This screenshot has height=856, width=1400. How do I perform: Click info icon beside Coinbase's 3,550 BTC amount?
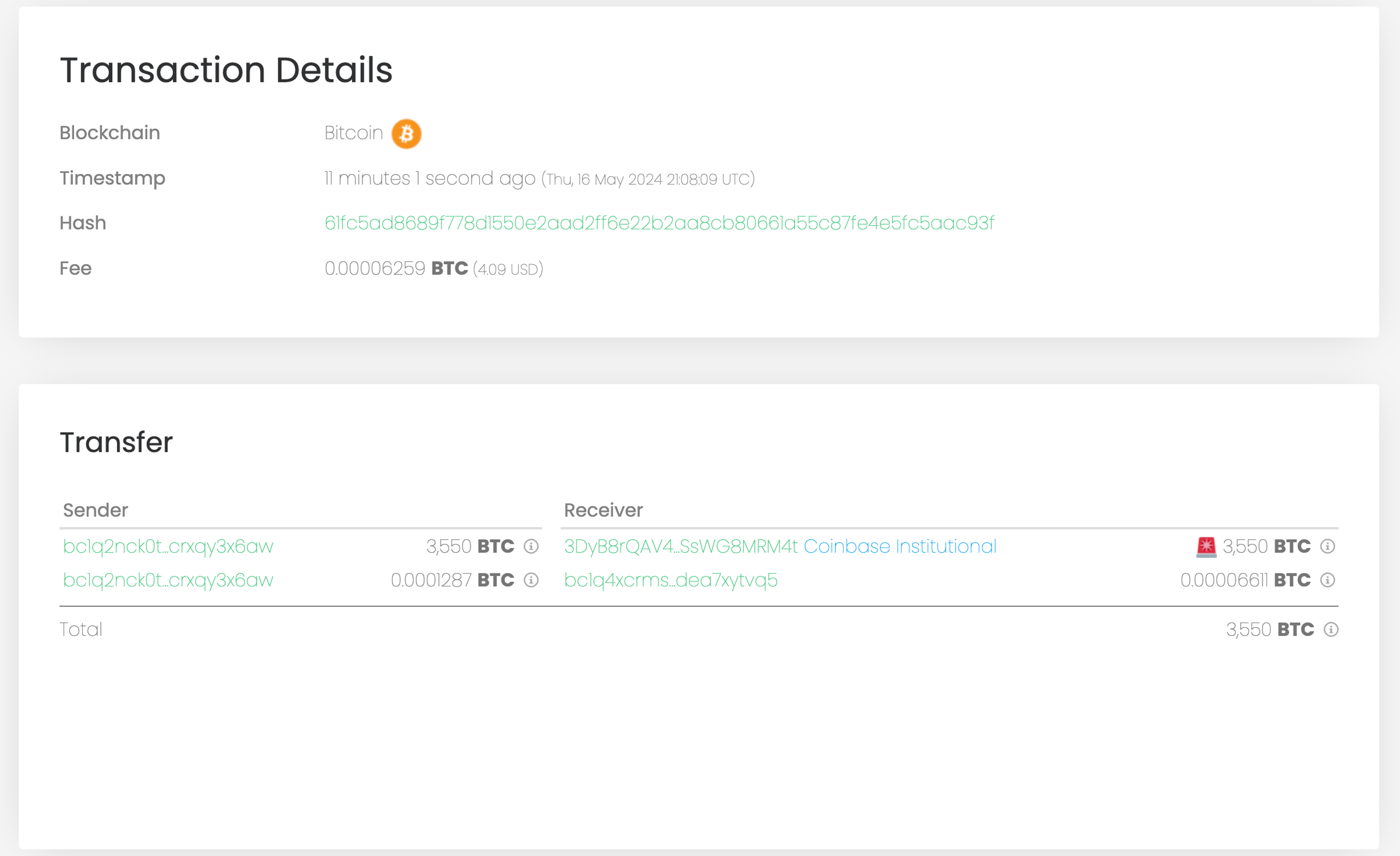point(1327,546)
